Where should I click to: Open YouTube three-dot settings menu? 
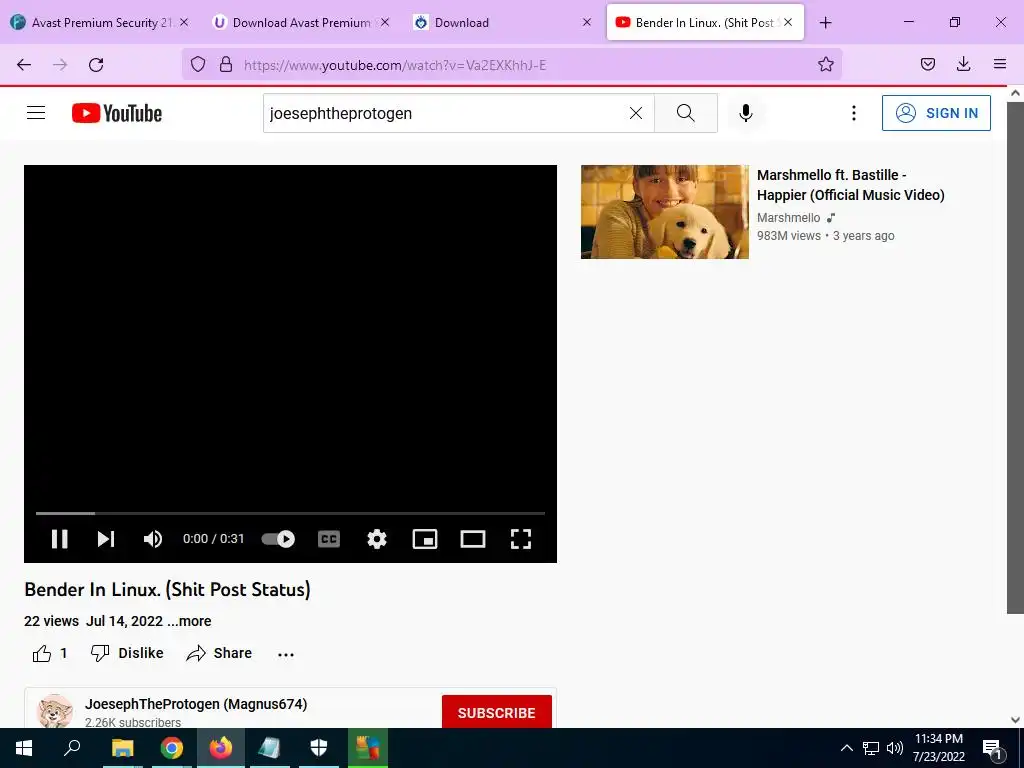click(854, 113)
